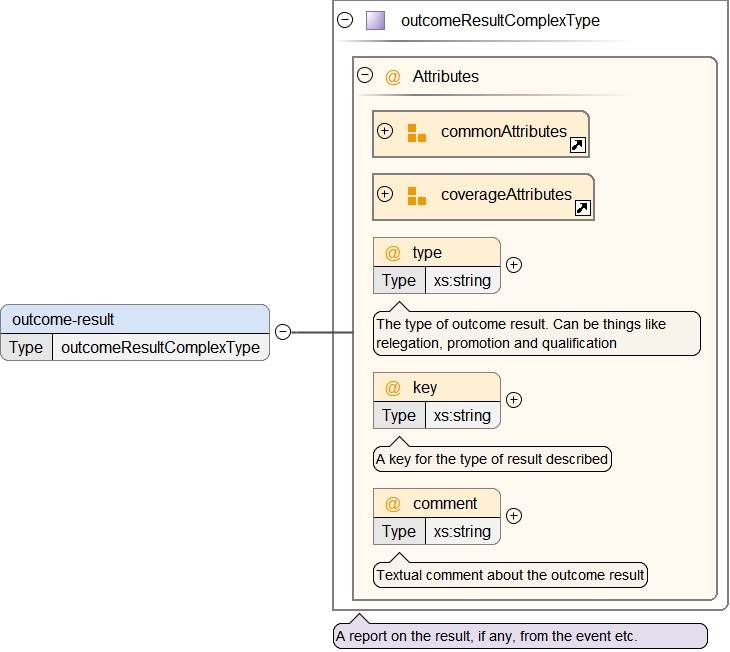Click the @ icon of key attribute
The height and width of the screenshot is (652, 730).
click(x=393, y=388)
